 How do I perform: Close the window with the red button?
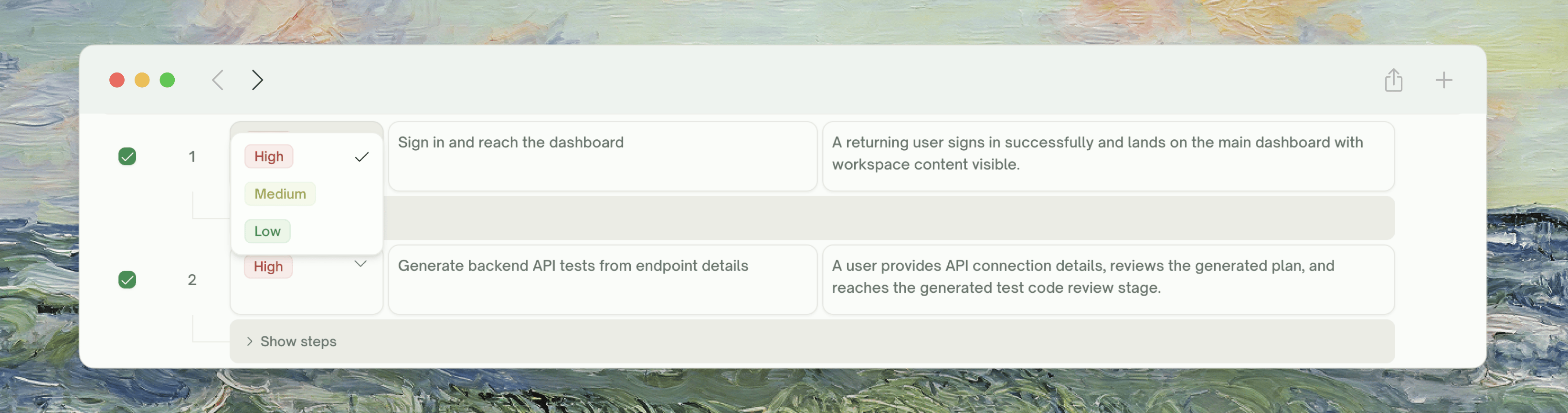tap(117, 80)
